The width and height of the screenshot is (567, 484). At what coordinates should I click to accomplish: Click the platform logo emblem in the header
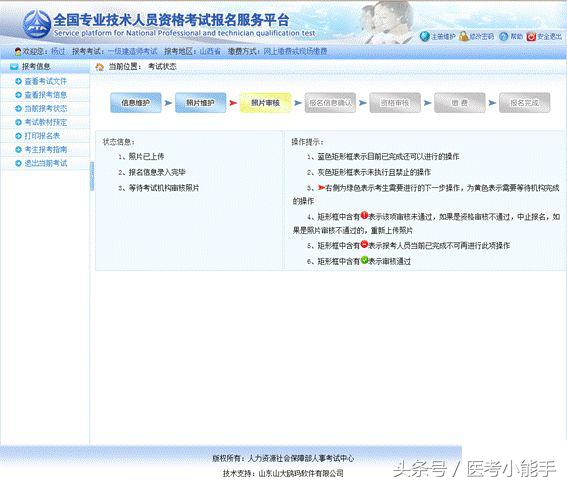click(37, 24)
